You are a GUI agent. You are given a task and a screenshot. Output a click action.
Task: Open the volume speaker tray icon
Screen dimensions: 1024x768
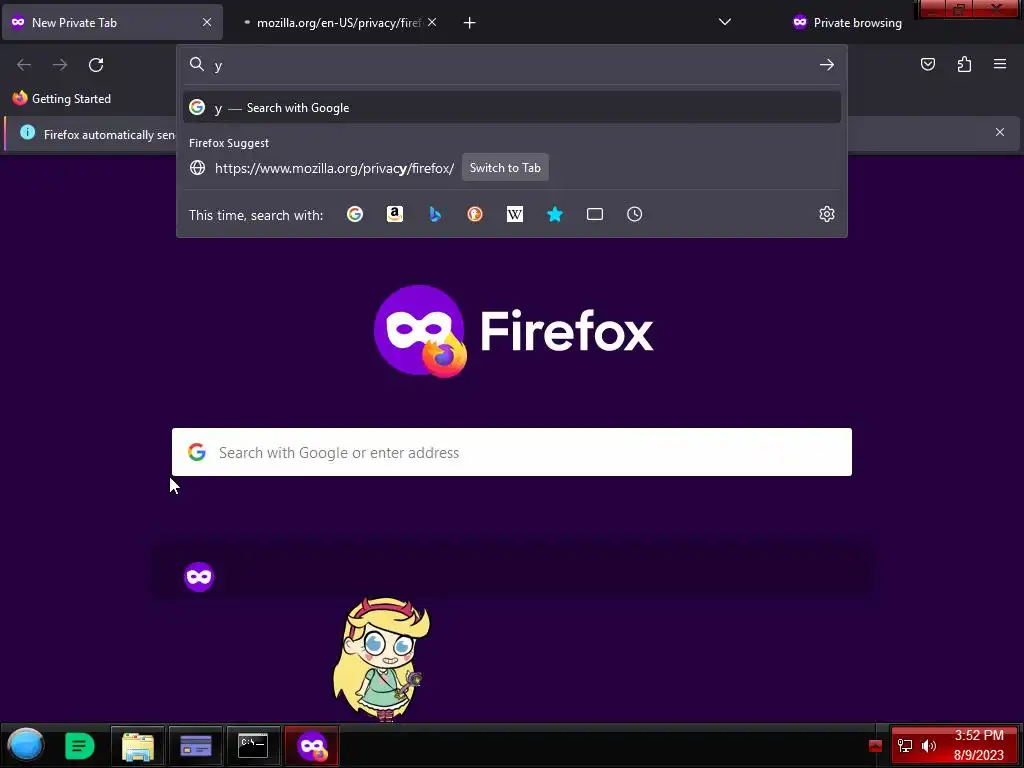click(929, 746)
